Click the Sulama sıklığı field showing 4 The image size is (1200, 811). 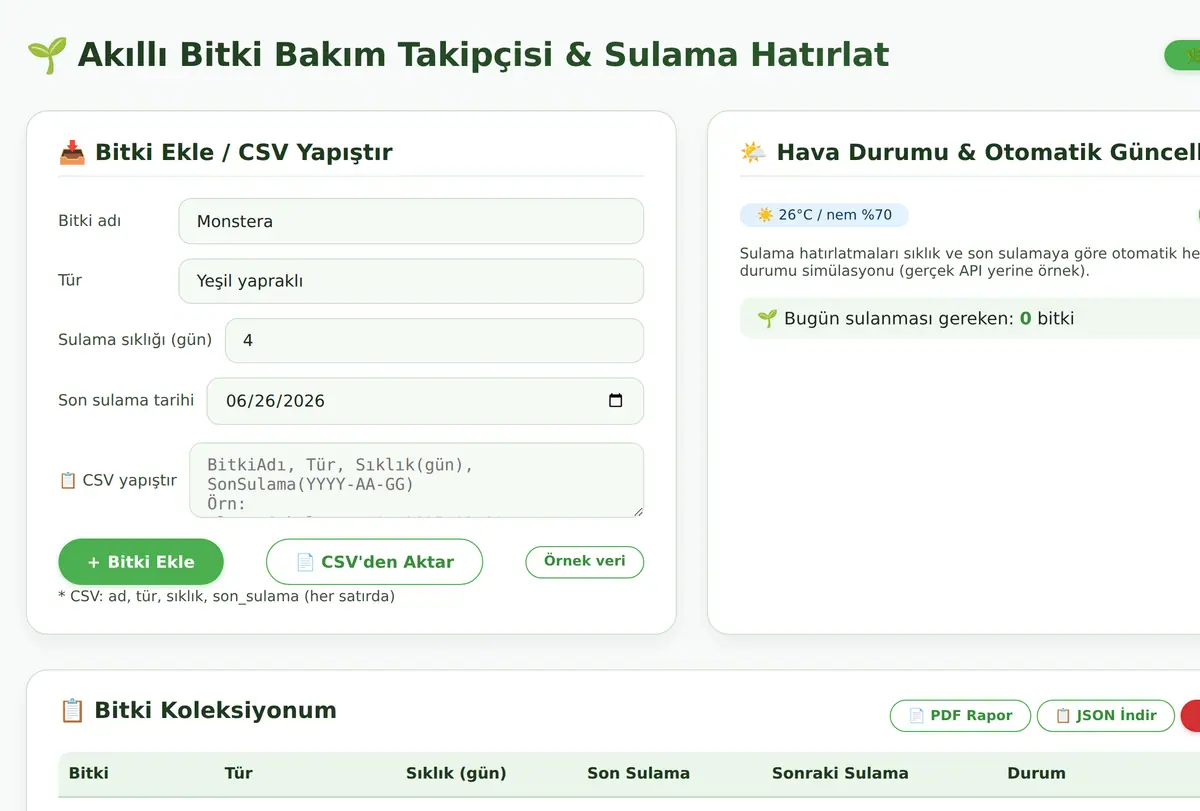tap(434, 341)
